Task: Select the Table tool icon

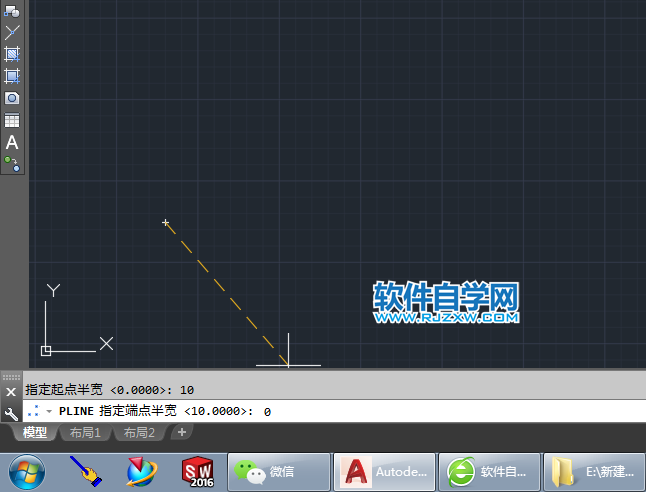Action: tap(12, 120)
